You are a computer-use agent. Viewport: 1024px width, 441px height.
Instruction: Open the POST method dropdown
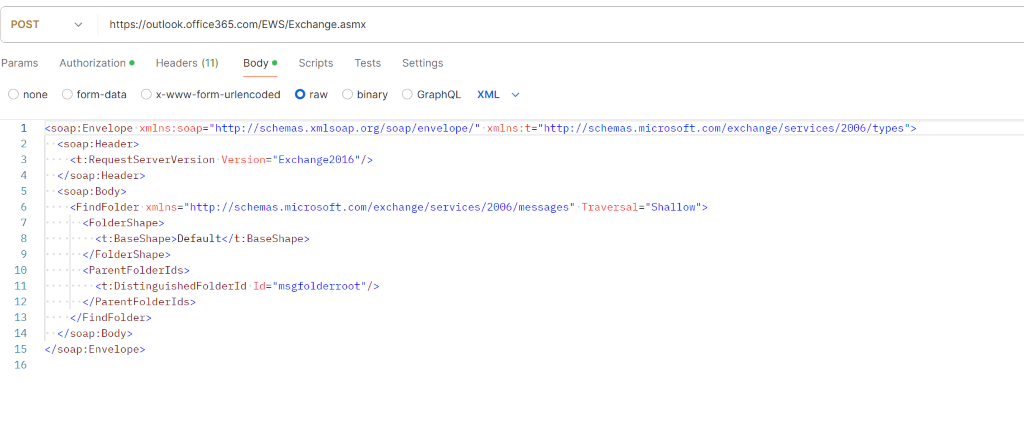46,24
